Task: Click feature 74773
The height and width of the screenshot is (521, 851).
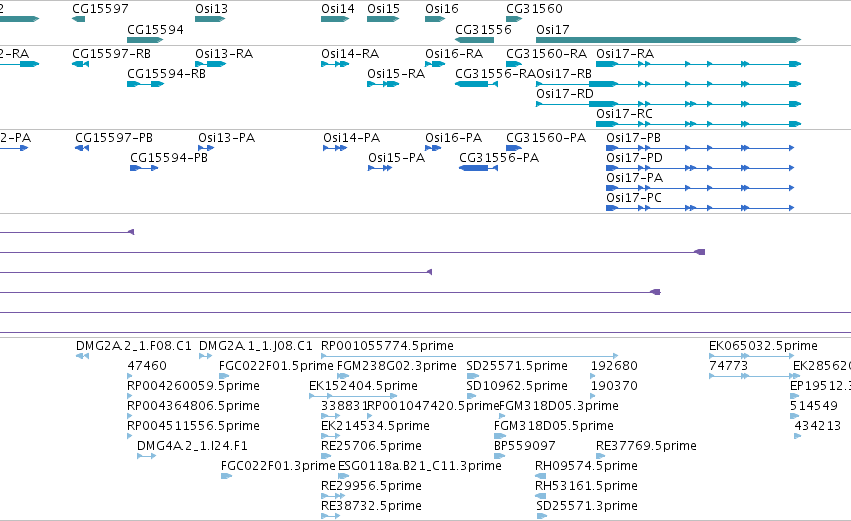Action: pyautogui.click(x=728, y=366)
